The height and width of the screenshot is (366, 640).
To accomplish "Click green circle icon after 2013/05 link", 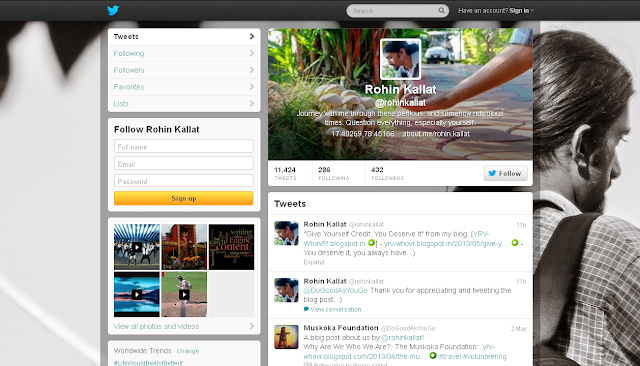I will (515, 243).
